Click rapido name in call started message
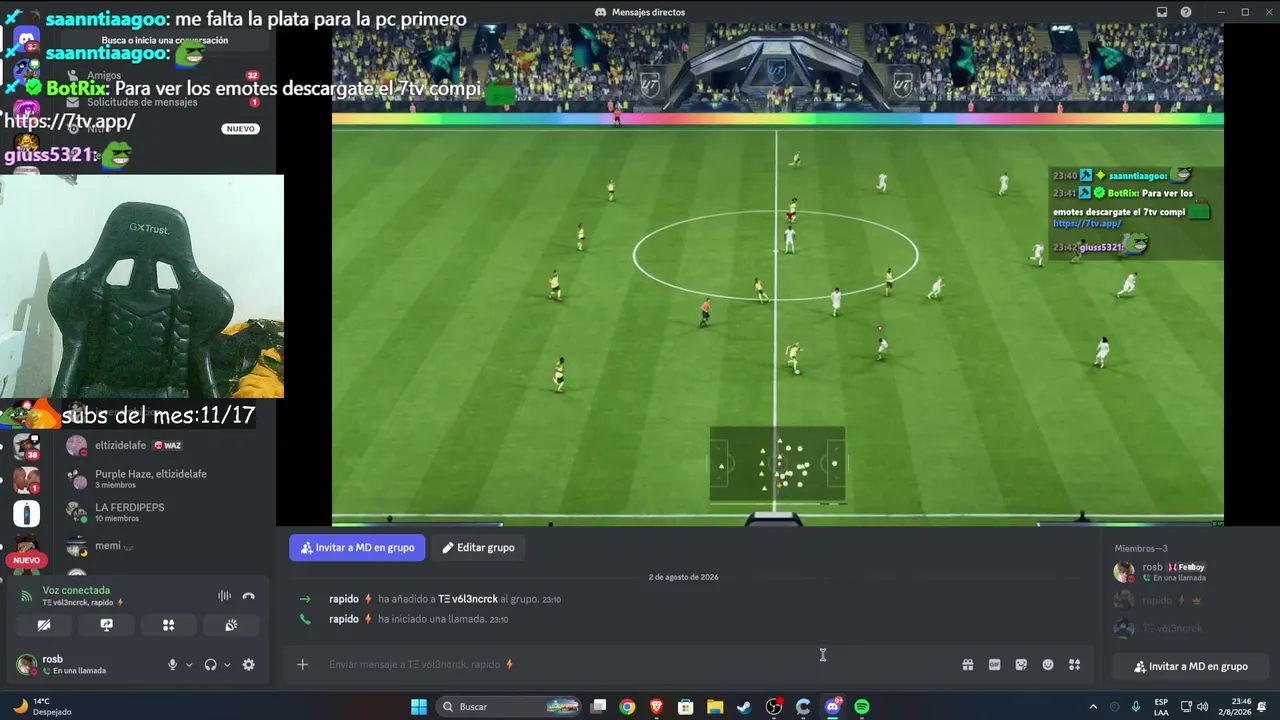1280x720 pixels. coord(343,619)
